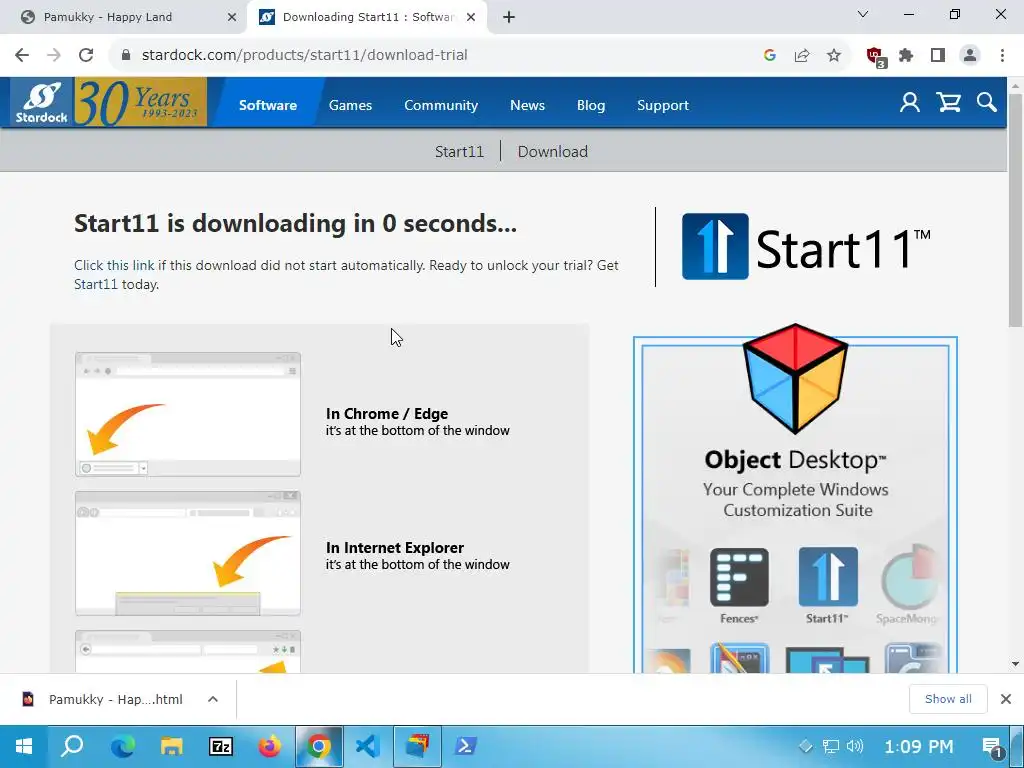
Task: Click the network icon in system tray
Action: [830, 746]
